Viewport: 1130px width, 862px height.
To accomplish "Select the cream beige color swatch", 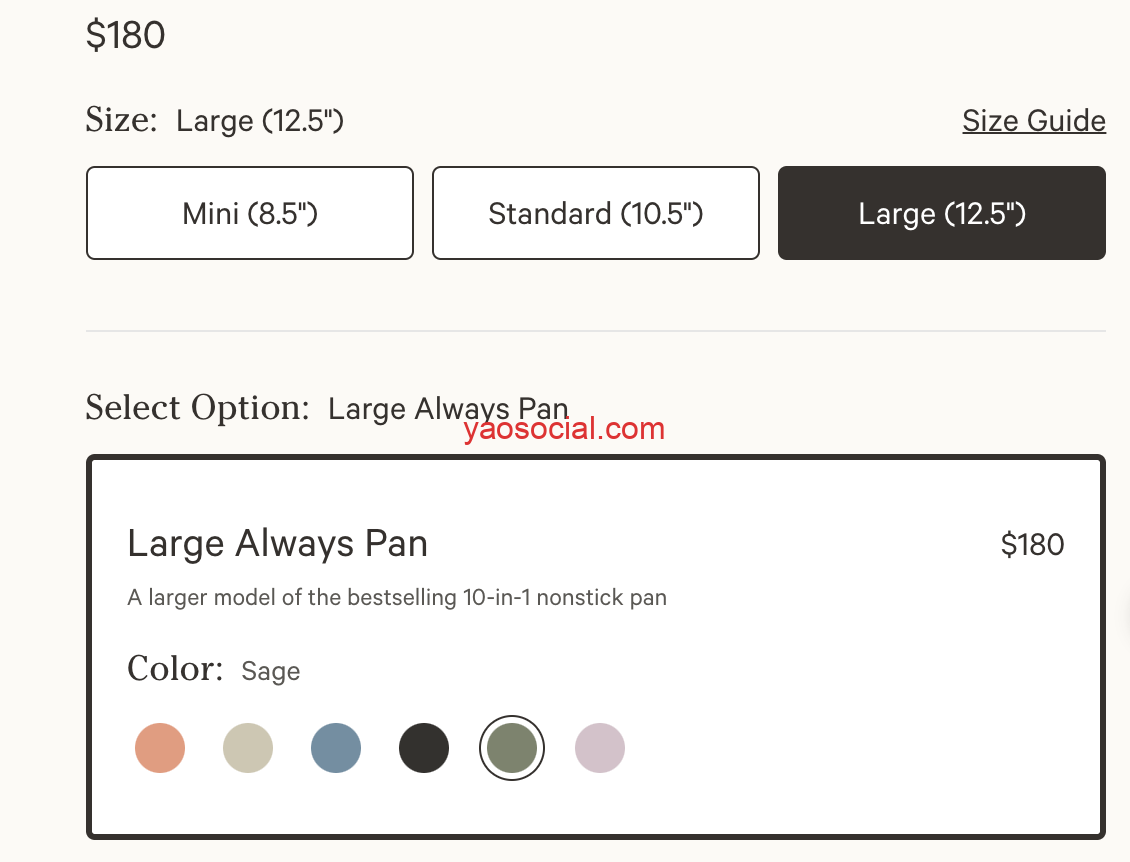I will (x=248, y=748).
